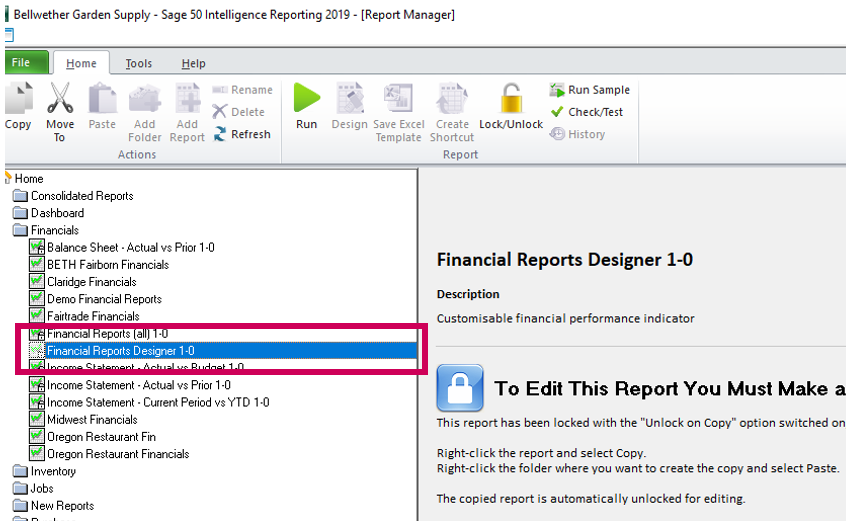Select Claridge Financials report

tap(92, 282)
